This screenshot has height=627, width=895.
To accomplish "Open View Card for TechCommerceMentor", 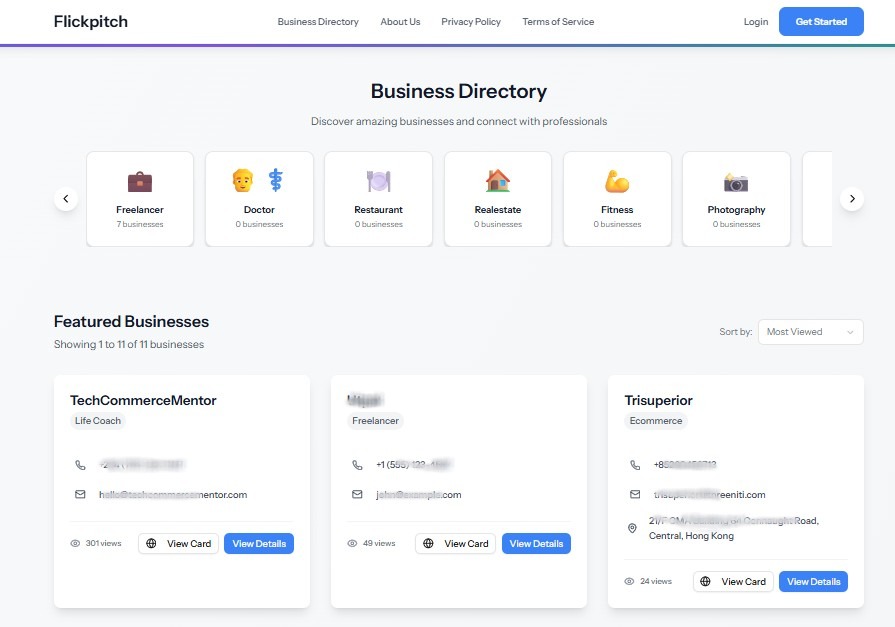I will coord(178,544).
